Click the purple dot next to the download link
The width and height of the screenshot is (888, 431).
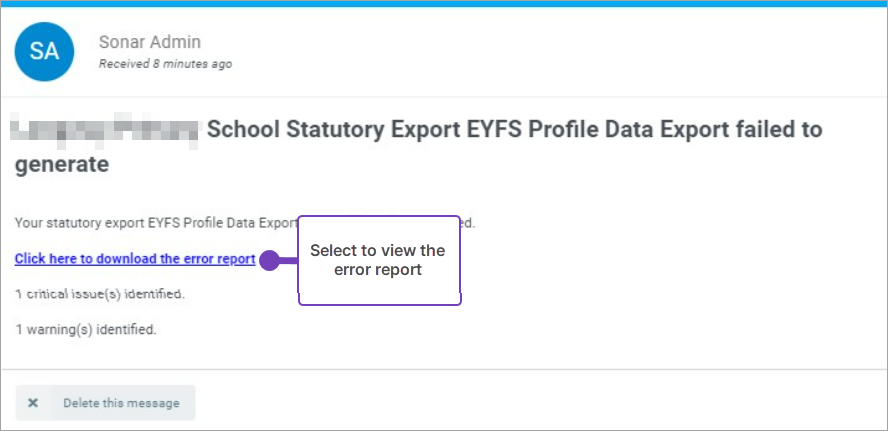[x=267, y=260]
